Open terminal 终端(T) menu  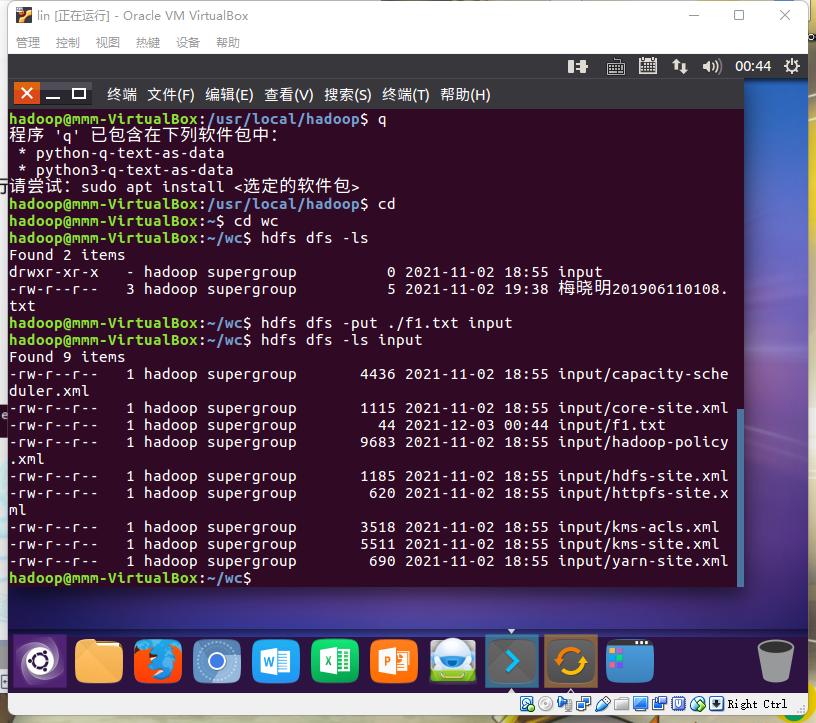click(406, 95)
